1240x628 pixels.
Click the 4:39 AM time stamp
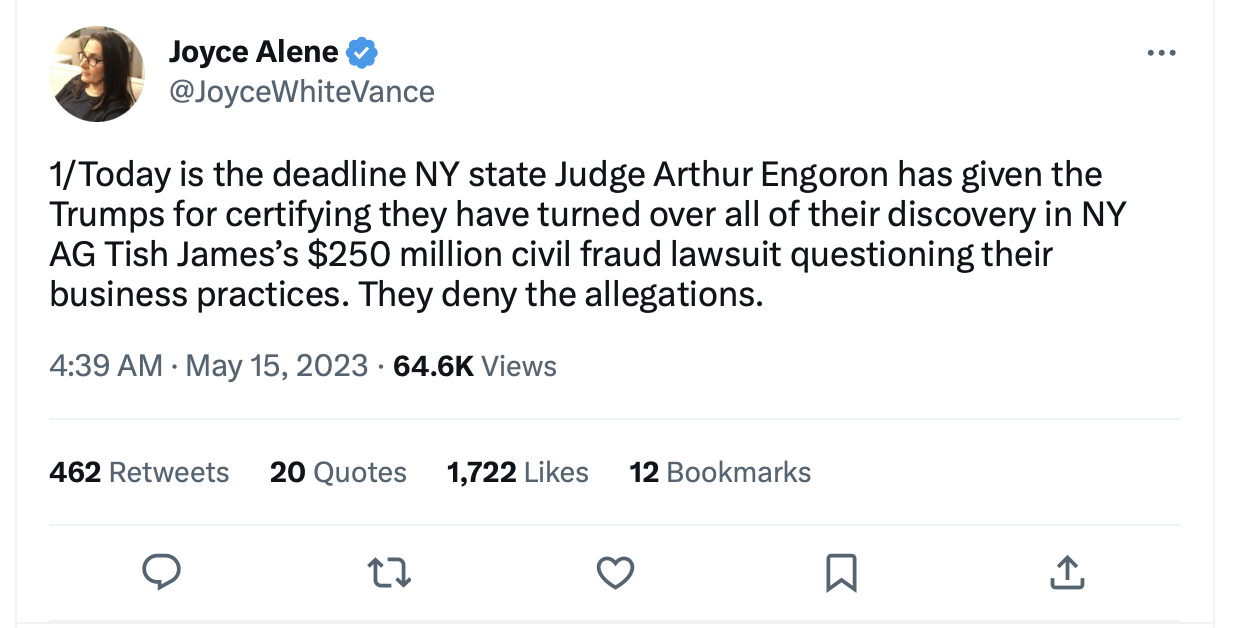click(105, 366)
